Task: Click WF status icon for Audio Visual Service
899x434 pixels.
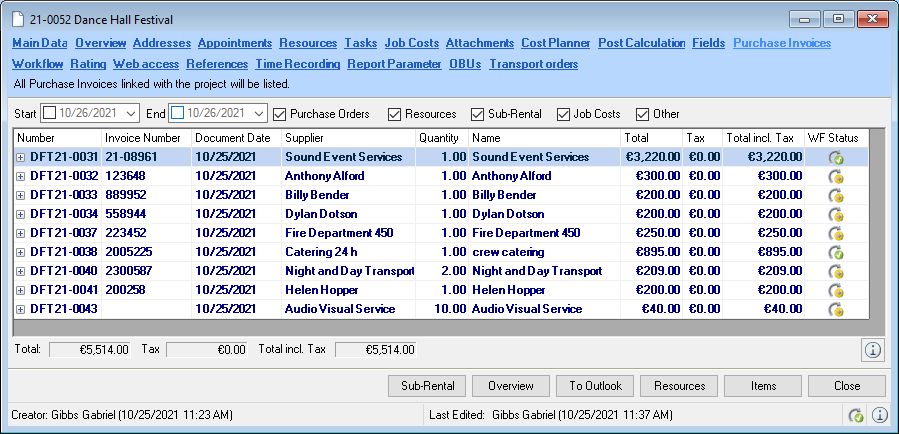Action: pos(836,309)
